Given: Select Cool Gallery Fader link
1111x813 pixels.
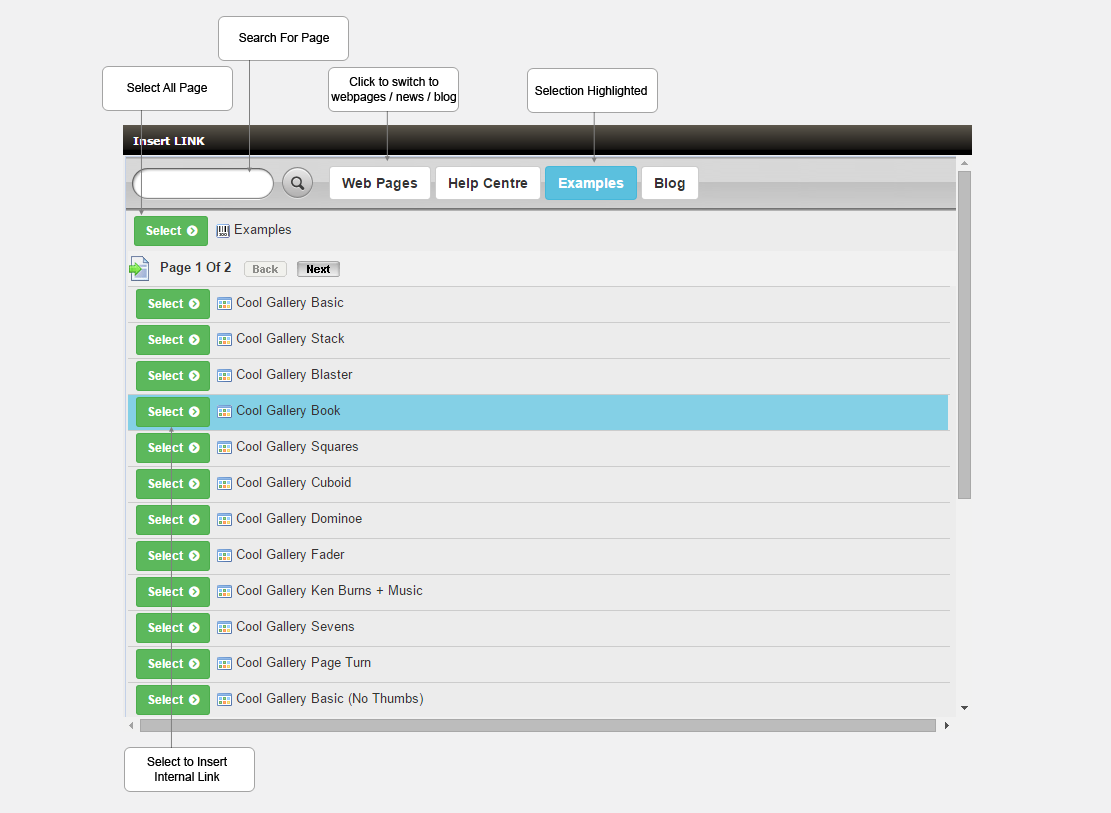Looking at the screenshot, I should click(173, 556).
